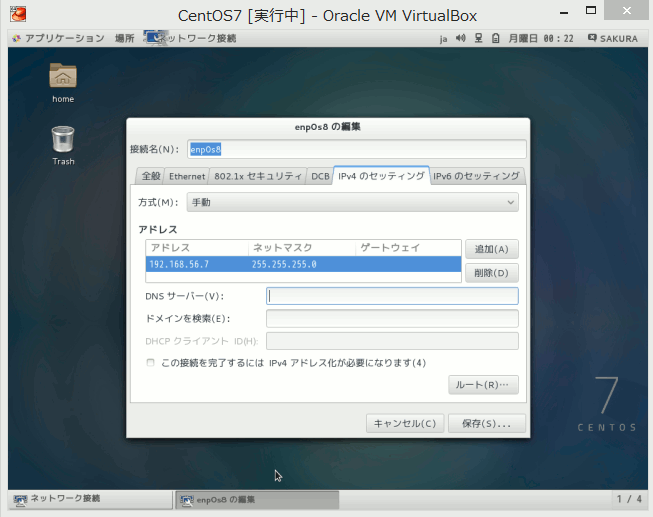Switch to the Ethernet tab

click(x=187, y=176)
